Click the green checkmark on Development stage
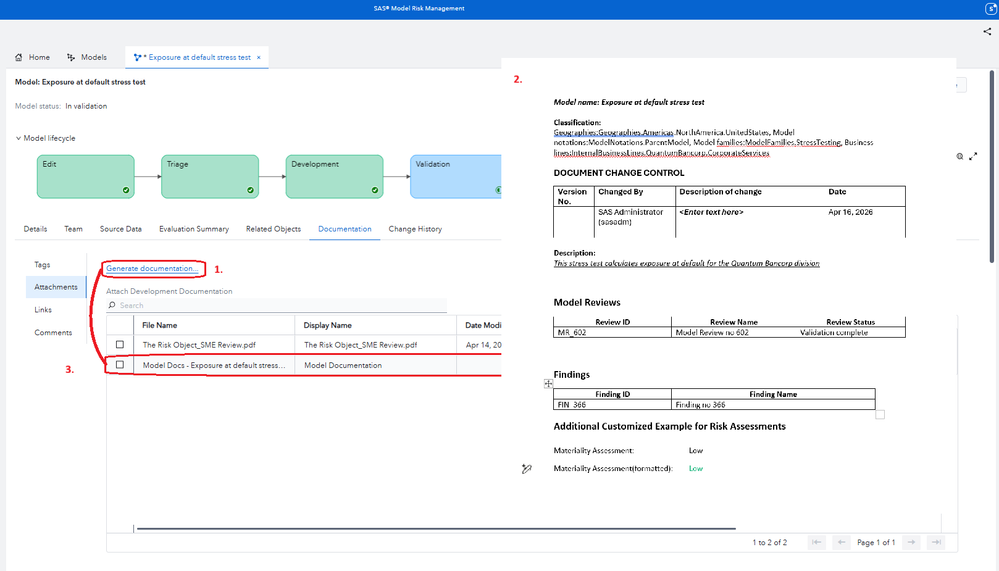Screen dimensions: 999x571 click(x=375, y=190)
